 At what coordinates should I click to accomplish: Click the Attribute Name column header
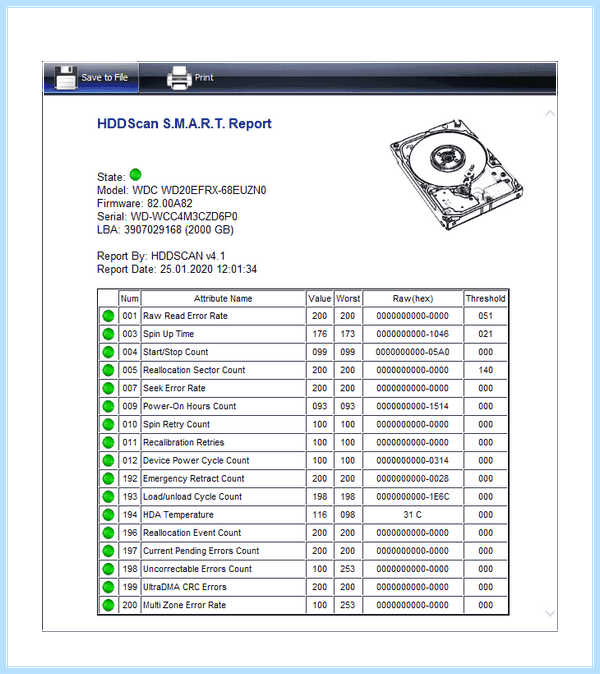tap(223, 299)
